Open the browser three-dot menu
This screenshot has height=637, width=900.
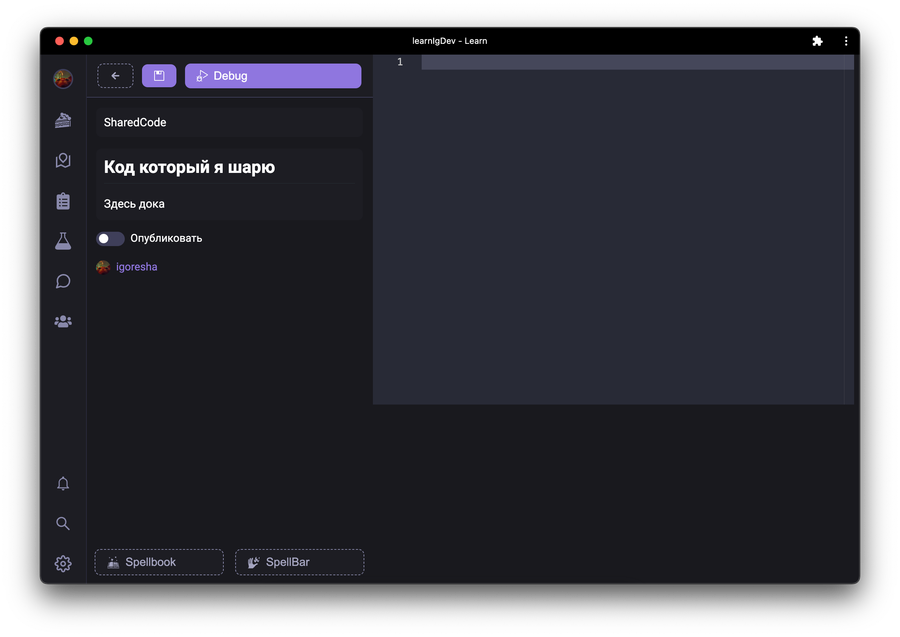coord(846,41)
